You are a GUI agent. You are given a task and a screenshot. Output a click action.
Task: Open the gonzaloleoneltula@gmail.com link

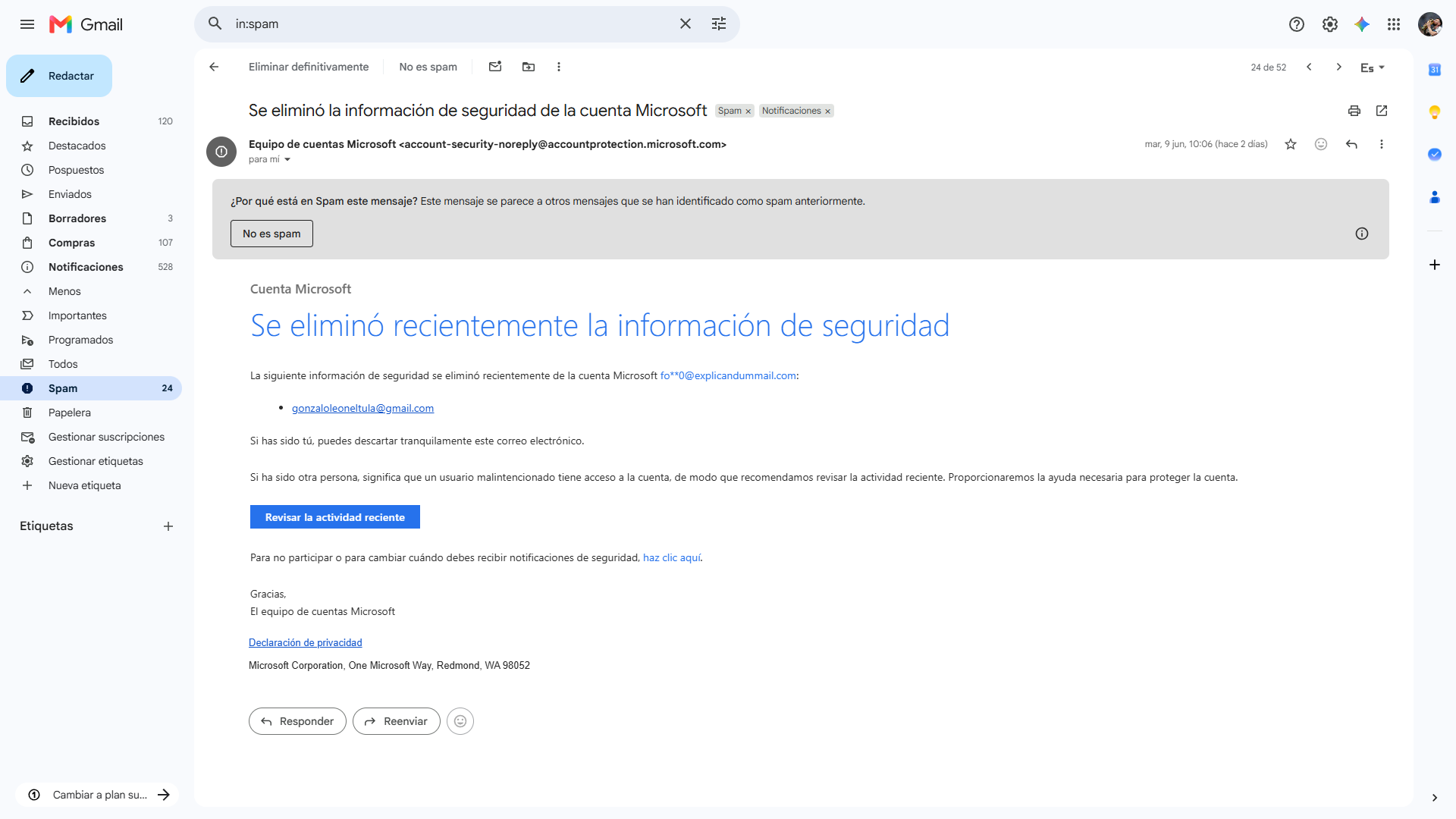coord(362,408)
